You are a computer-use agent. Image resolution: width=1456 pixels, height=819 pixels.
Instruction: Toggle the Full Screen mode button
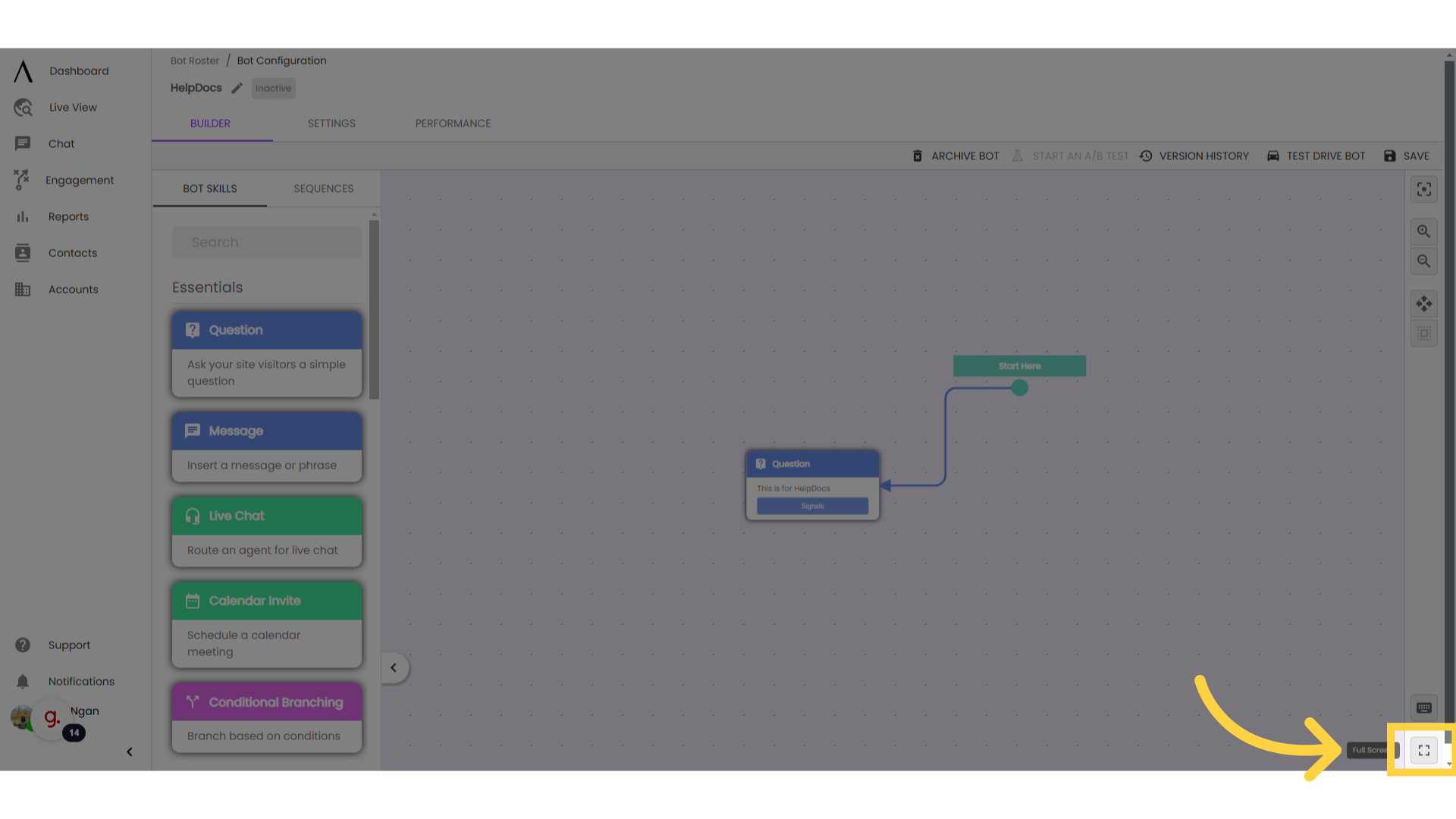click(1424, 750)
